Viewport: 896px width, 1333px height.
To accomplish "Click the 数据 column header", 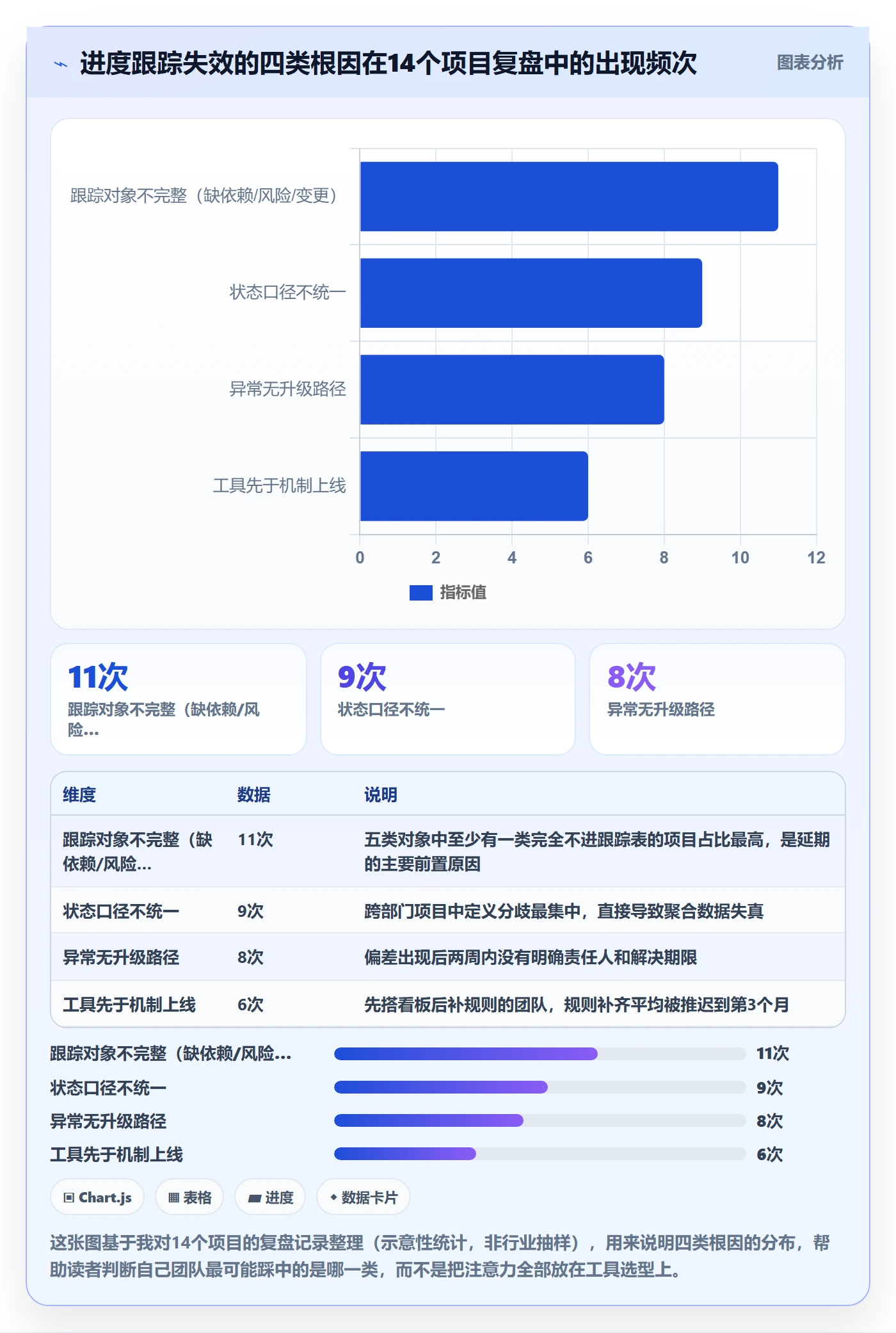I will [x=253, y=795].
